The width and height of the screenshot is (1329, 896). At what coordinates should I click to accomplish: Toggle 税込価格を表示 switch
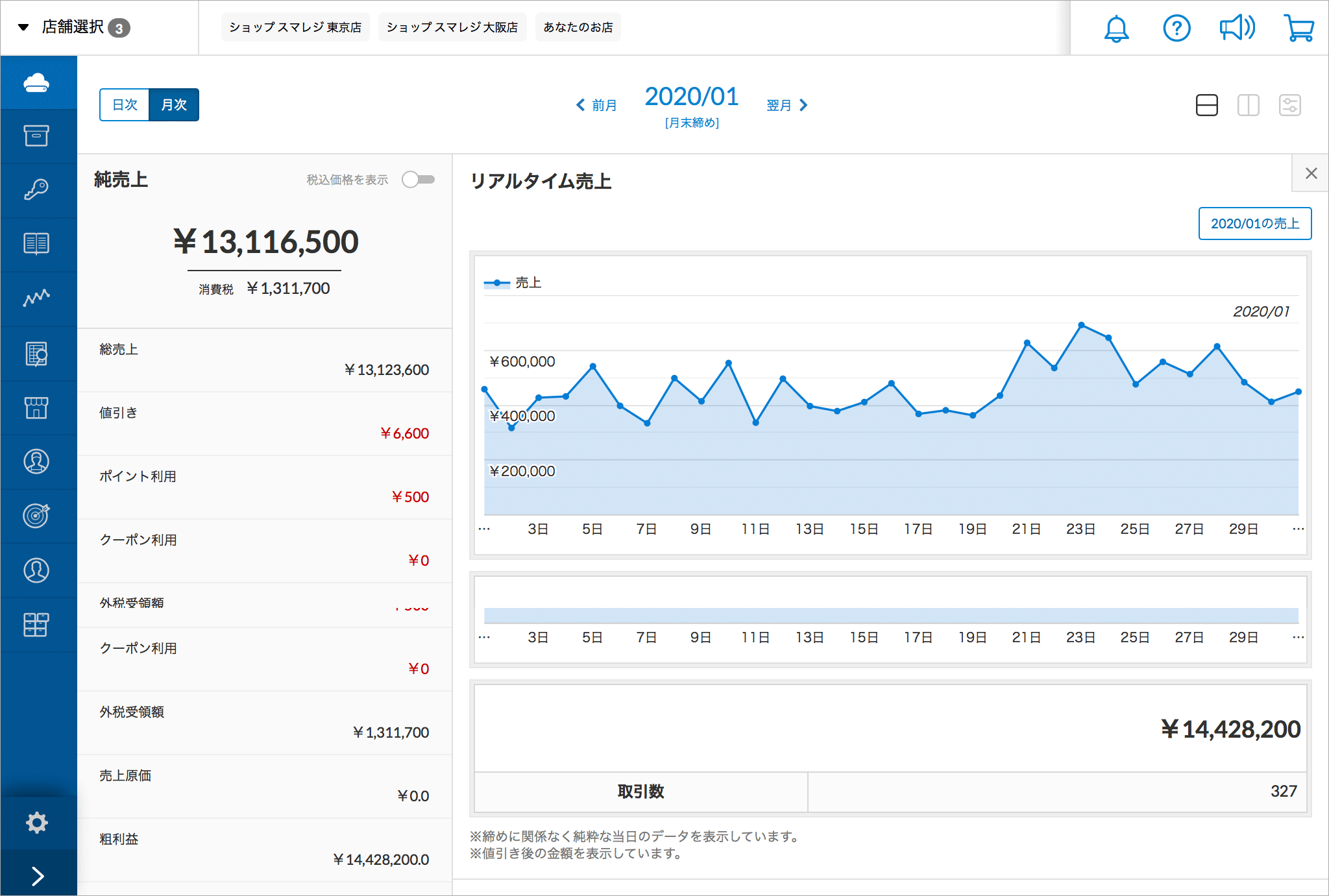tap(418, 180)
